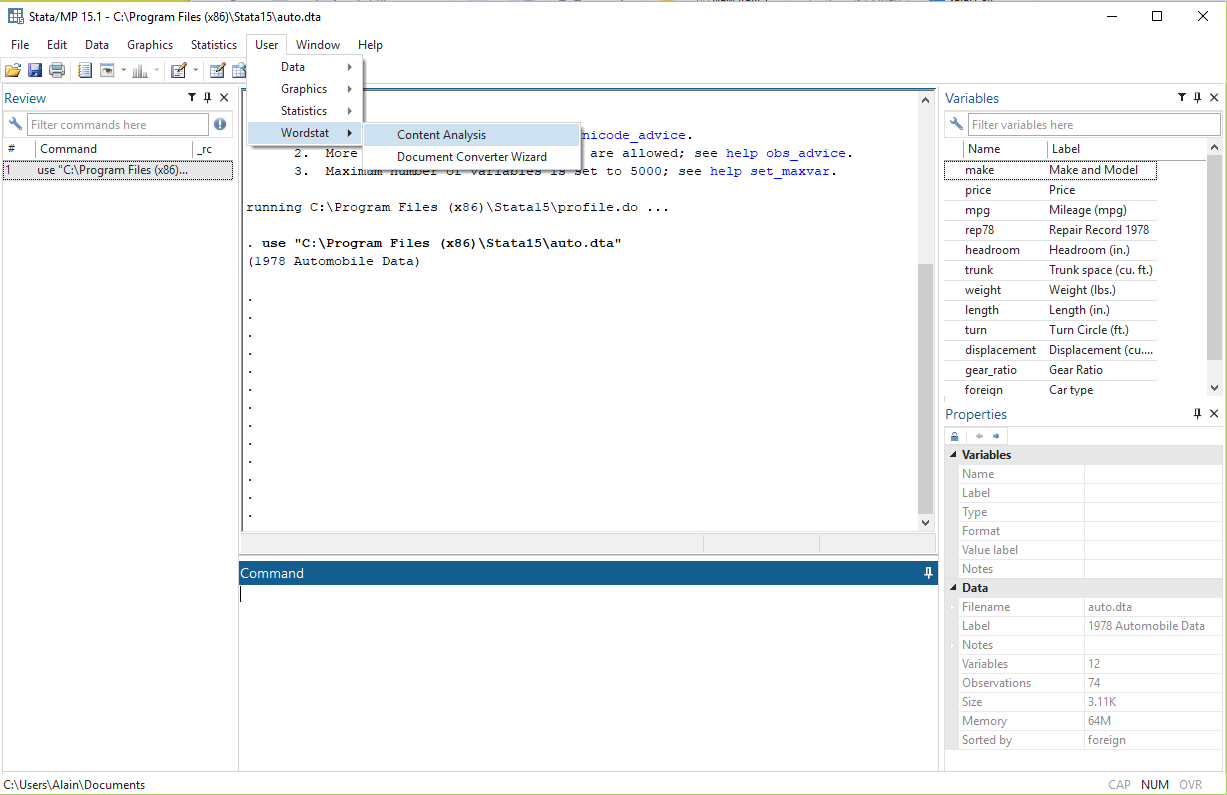1227x795 pixels.
Task: Choose Content Analysis from Wordstat submenu
Action: tap(471, 135)
